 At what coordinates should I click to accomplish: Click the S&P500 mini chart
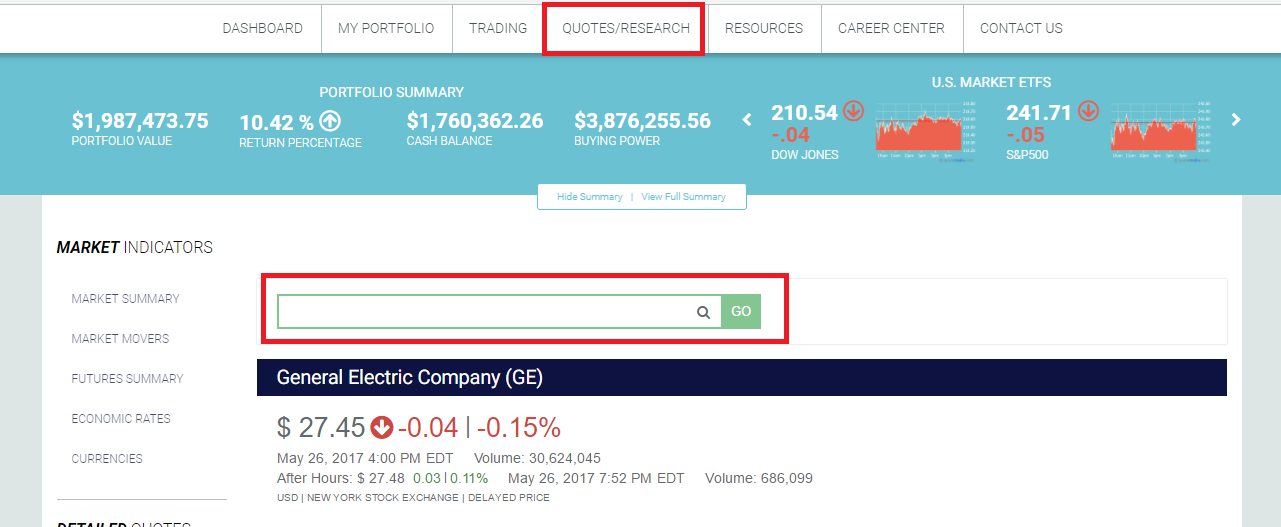pyautogui.click(x=1159, y=130)
